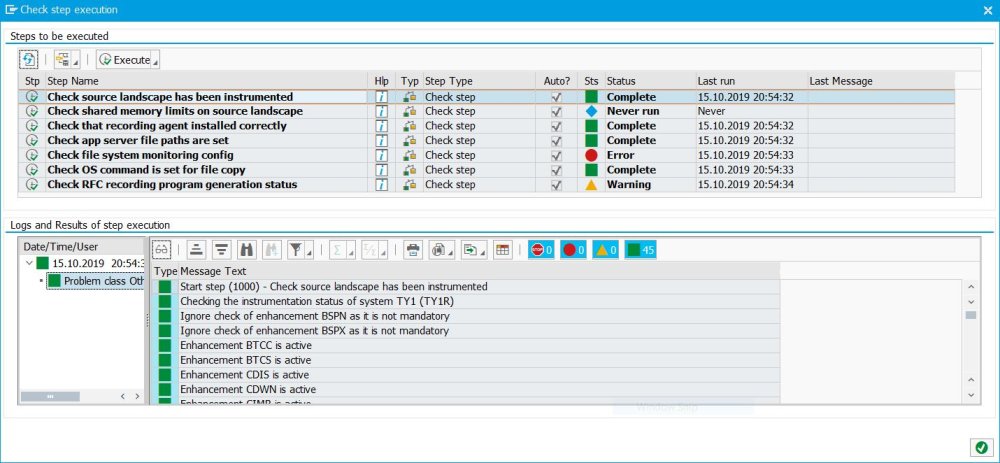Toggle Auto checkbox for 'Check source landscape has been instrumented'
1000x463 pixels.
pos(557,97)
